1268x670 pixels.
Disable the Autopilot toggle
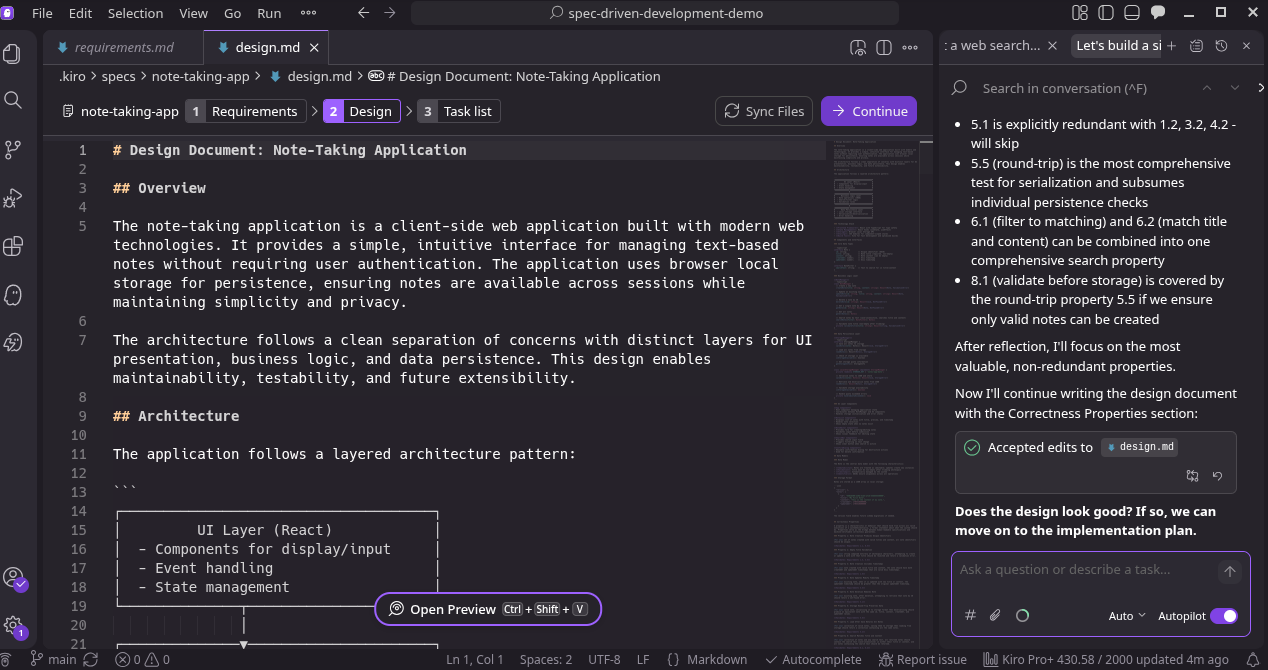(1224, 616)
